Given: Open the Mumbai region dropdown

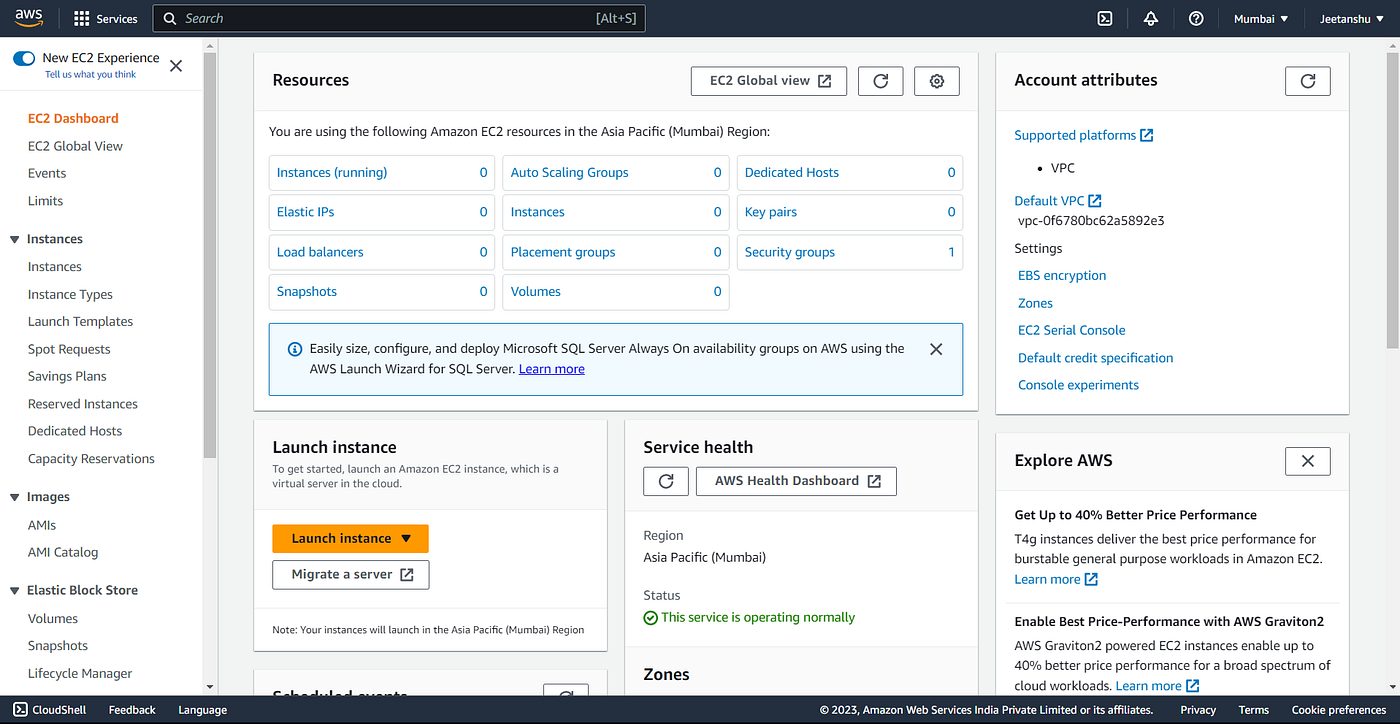Looking at the screenshot, I should point(1261,18).
